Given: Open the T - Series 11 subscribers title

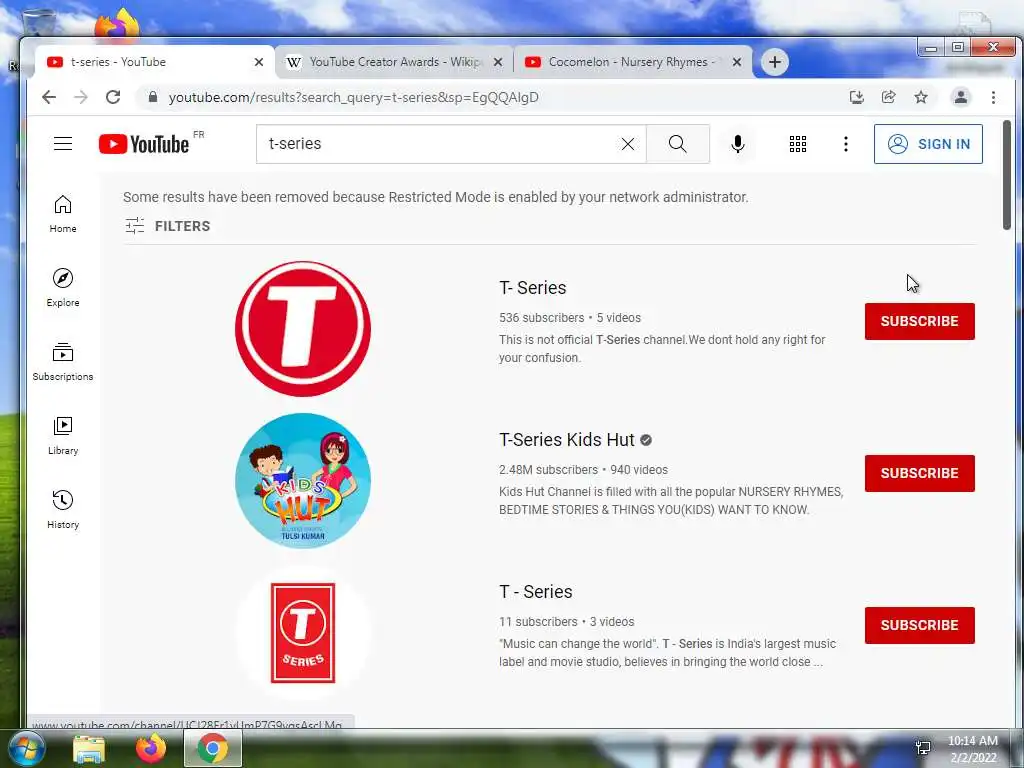Looking at the screenshot, I should click(536, 592).
